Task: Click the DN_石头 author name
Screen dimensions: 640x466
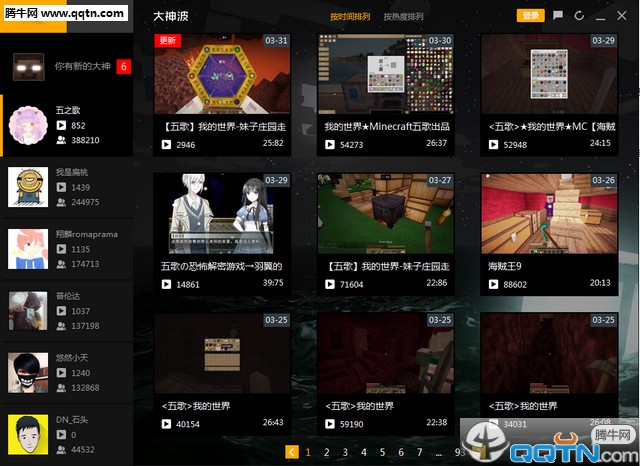Action: pyautogui.click(x=72, y=420)
